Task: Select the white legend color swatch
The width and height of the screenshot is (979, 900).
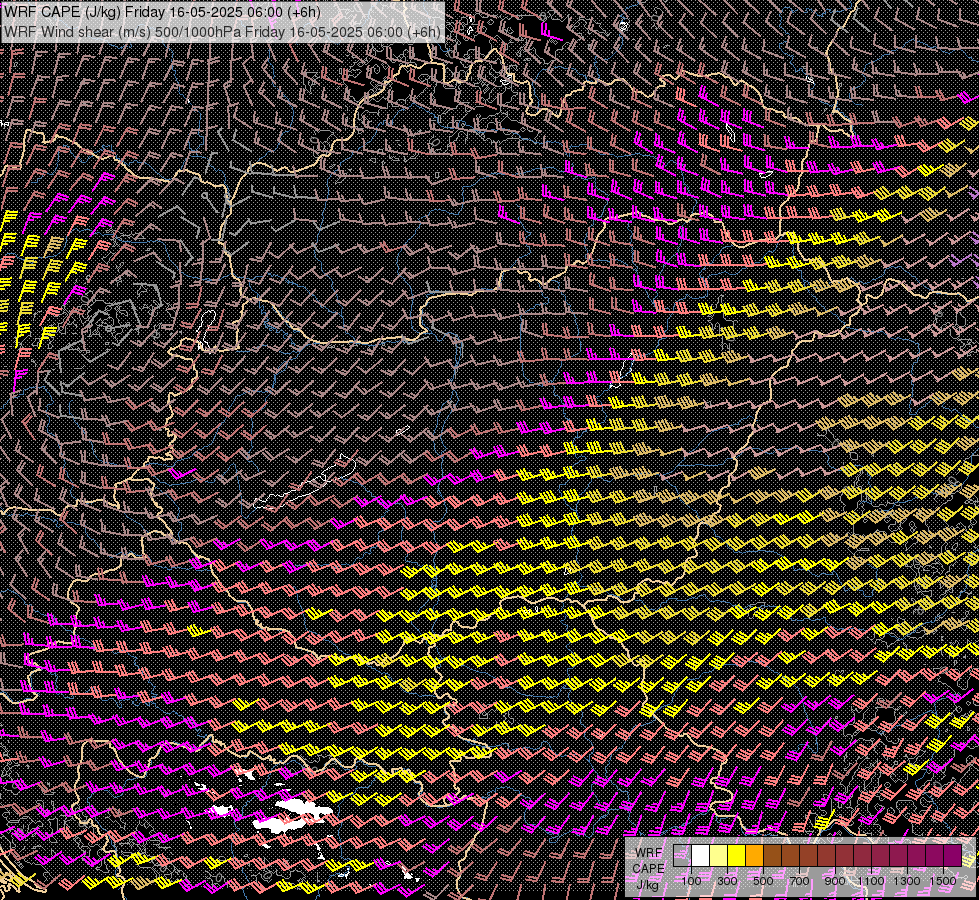Action: coord(701,856)
